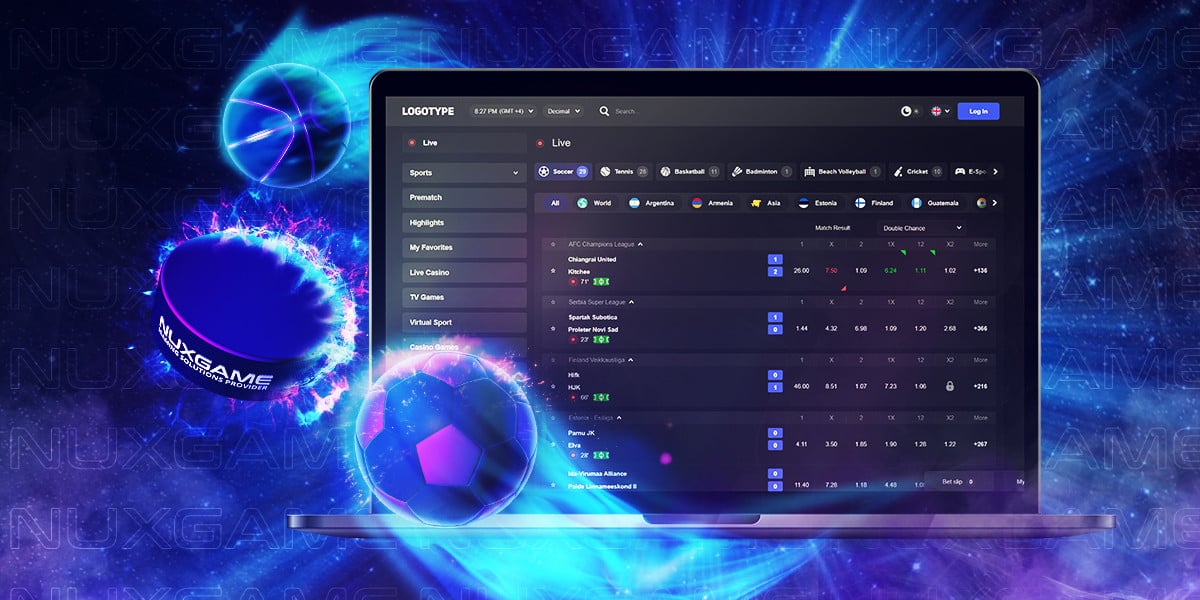Open the 8:27 PM timezone dropdown
This screenshot has height=600, width=1200.
(503, 111)
